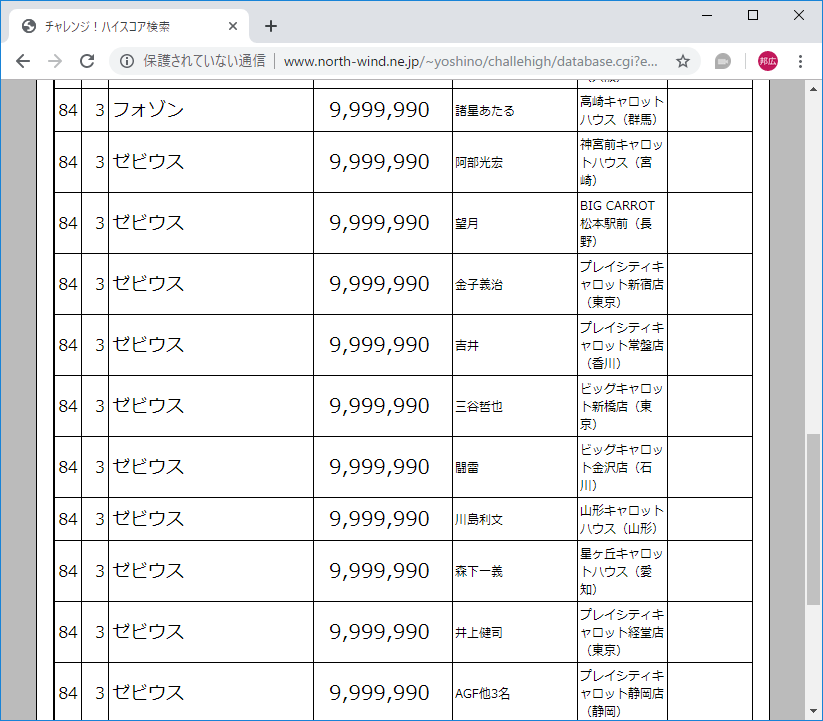Close the チャレンジ！ハイスコア検索 tab

coord(233,26)
